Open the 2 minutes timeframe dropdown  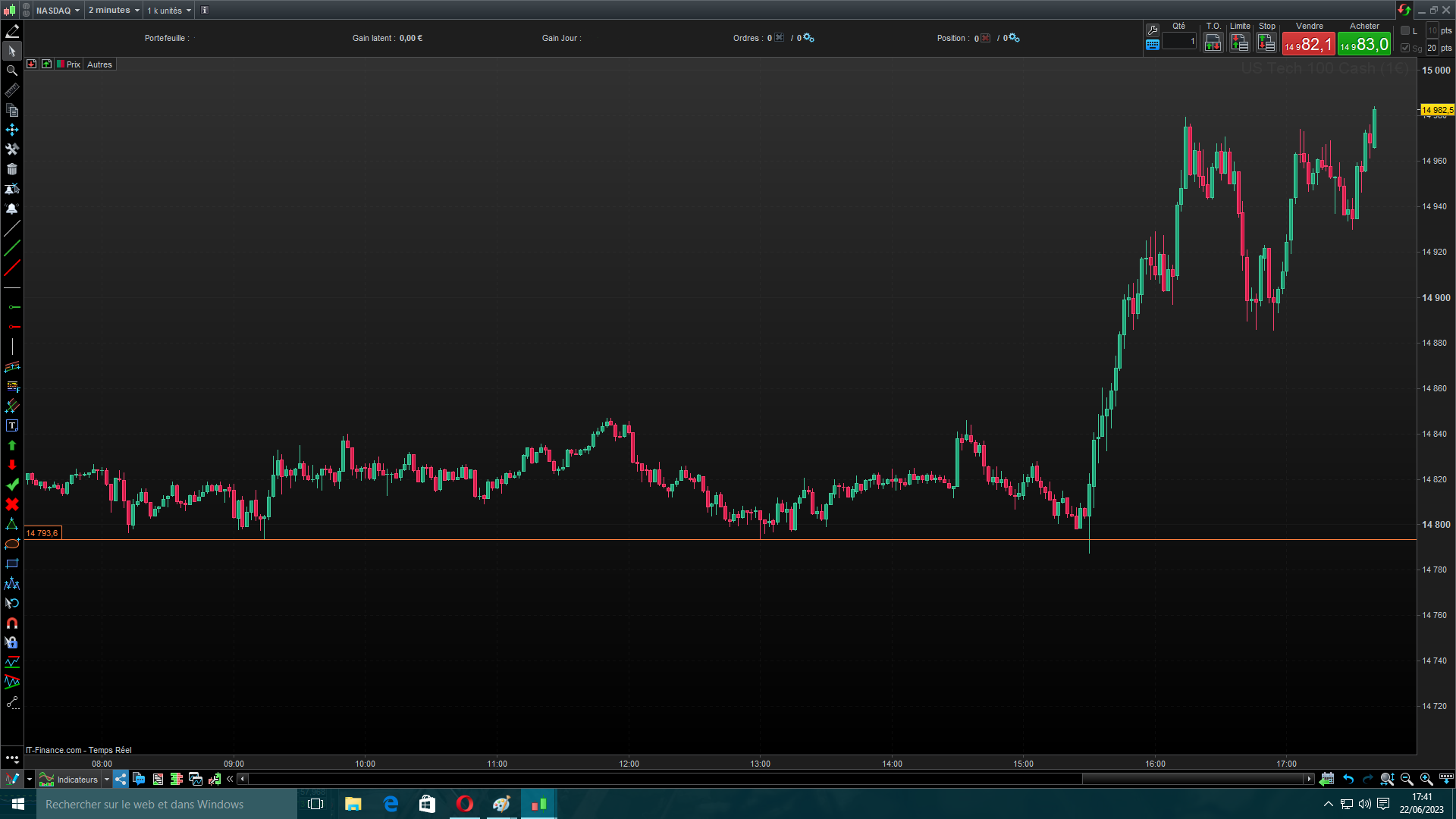pyautogui.click(x=114, y=11)
